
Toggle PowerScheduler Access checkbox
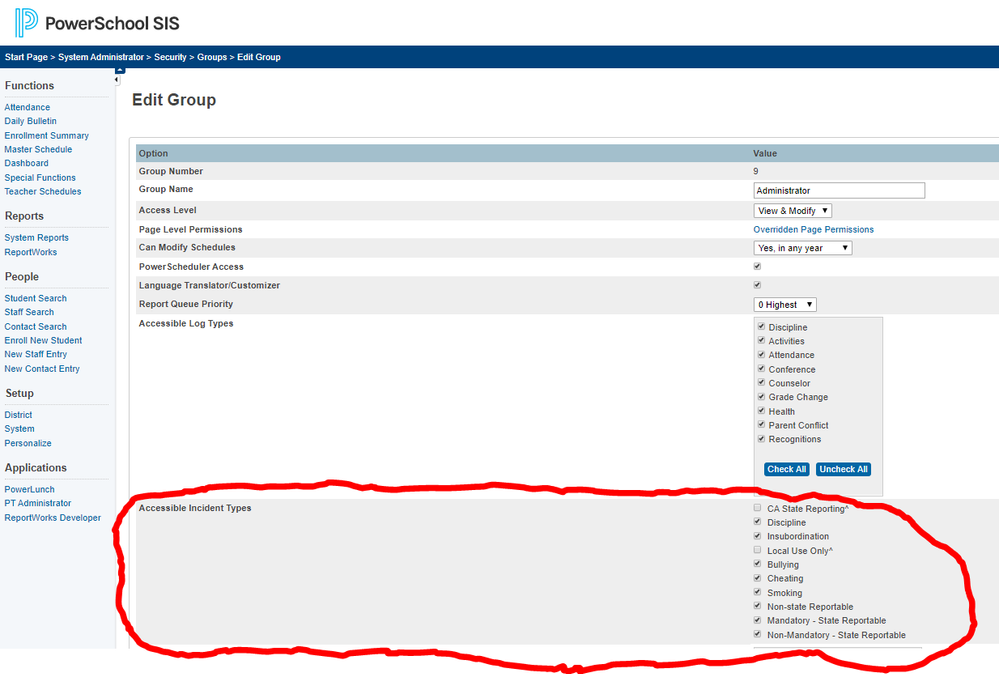click(757, 266)
